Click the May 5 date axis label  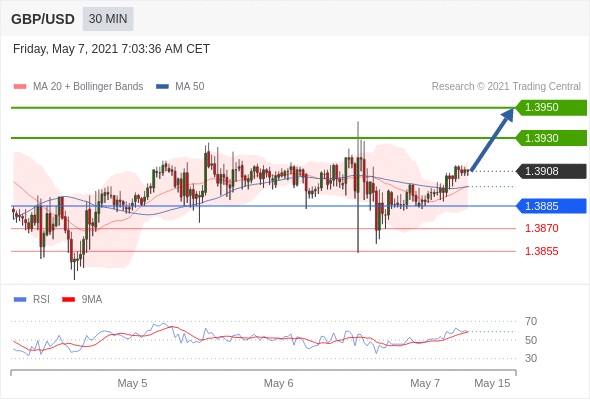click(x=132, y=383)
